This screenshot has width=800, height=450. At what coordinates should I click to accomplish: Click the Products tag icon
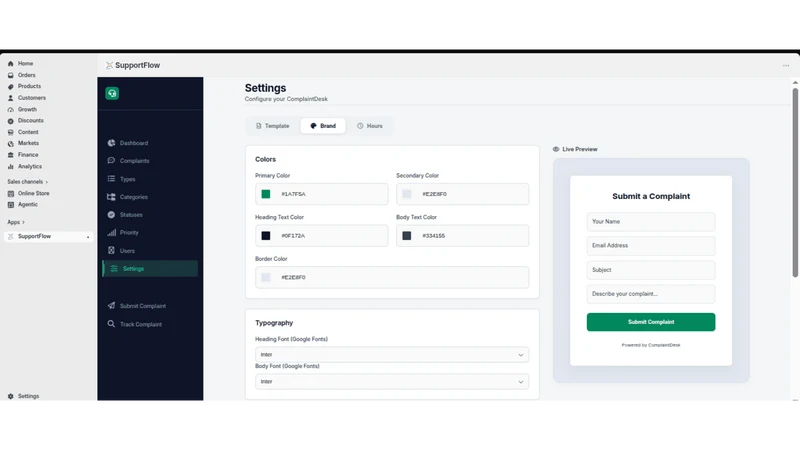(x=11, y=87)
